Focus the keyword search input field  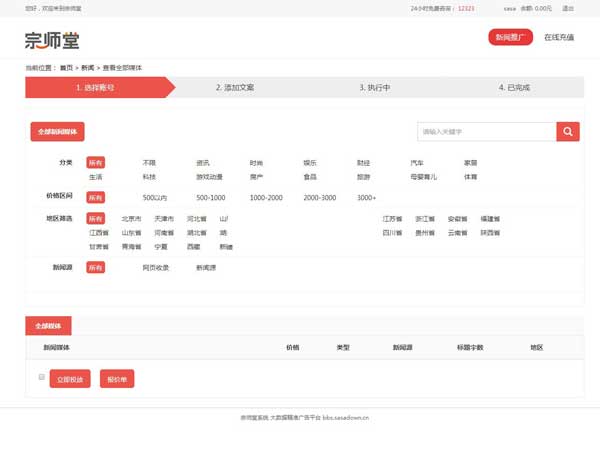(x=487, y=132)
